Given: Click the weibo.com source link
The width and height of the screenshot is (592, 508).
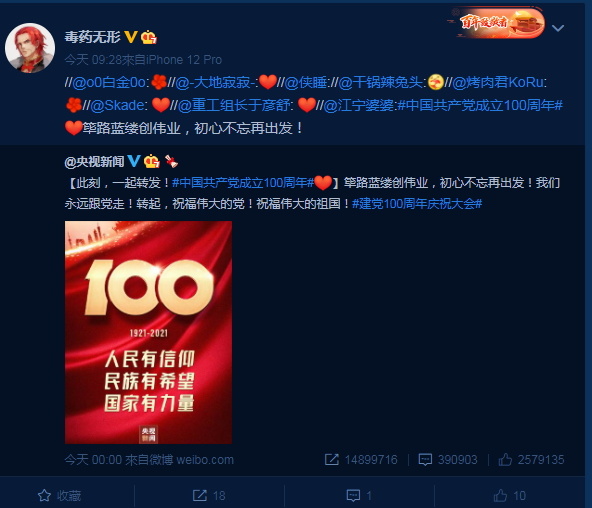Looking at the screenshot, I should pos(205,460).
